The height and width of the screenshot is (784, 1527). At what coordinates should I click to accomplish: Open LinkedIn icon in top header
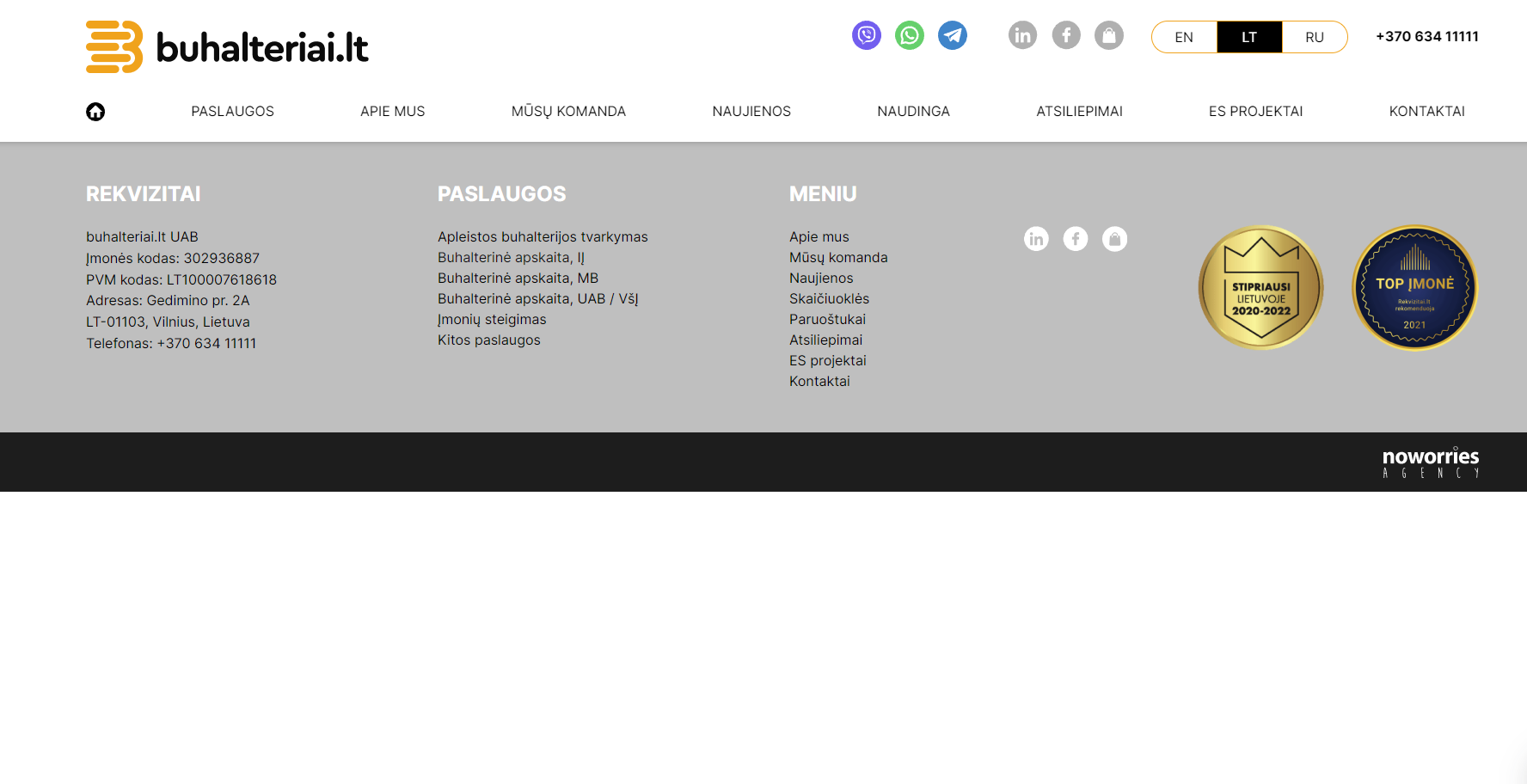click(x=1022, y=35)
